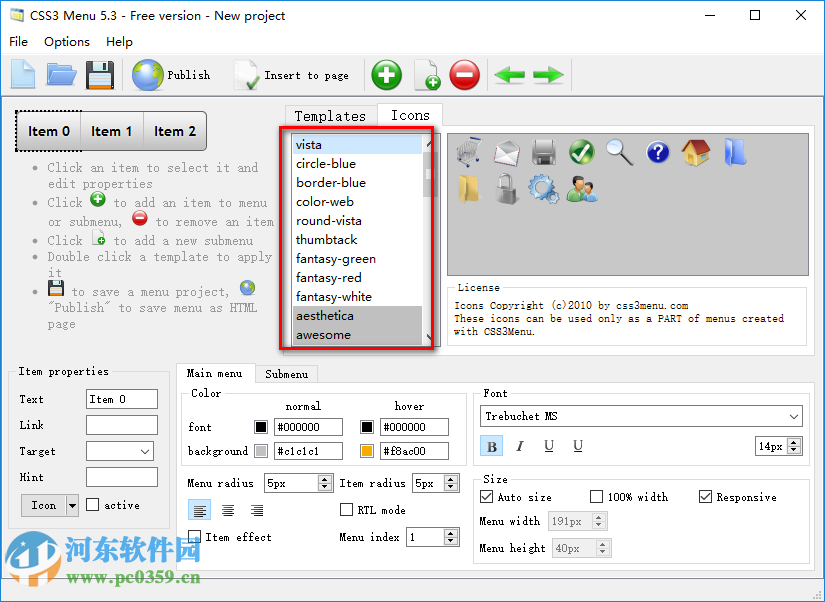Switch to the Templates tab

pyautogui.click(x=330, y=115)
